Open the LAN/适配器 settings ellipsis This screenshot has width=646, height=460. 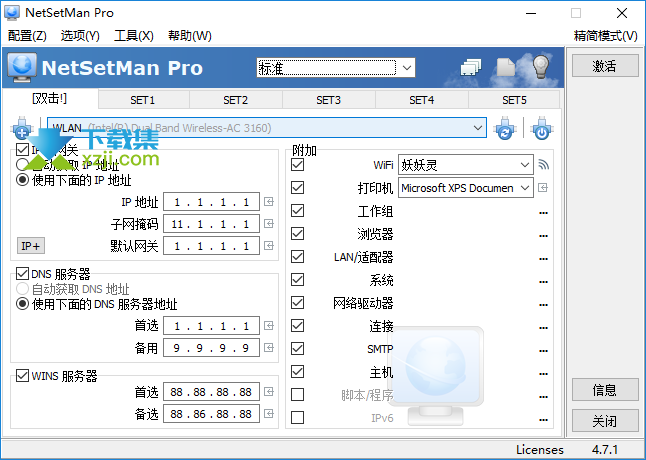click(x=543, y=259)
